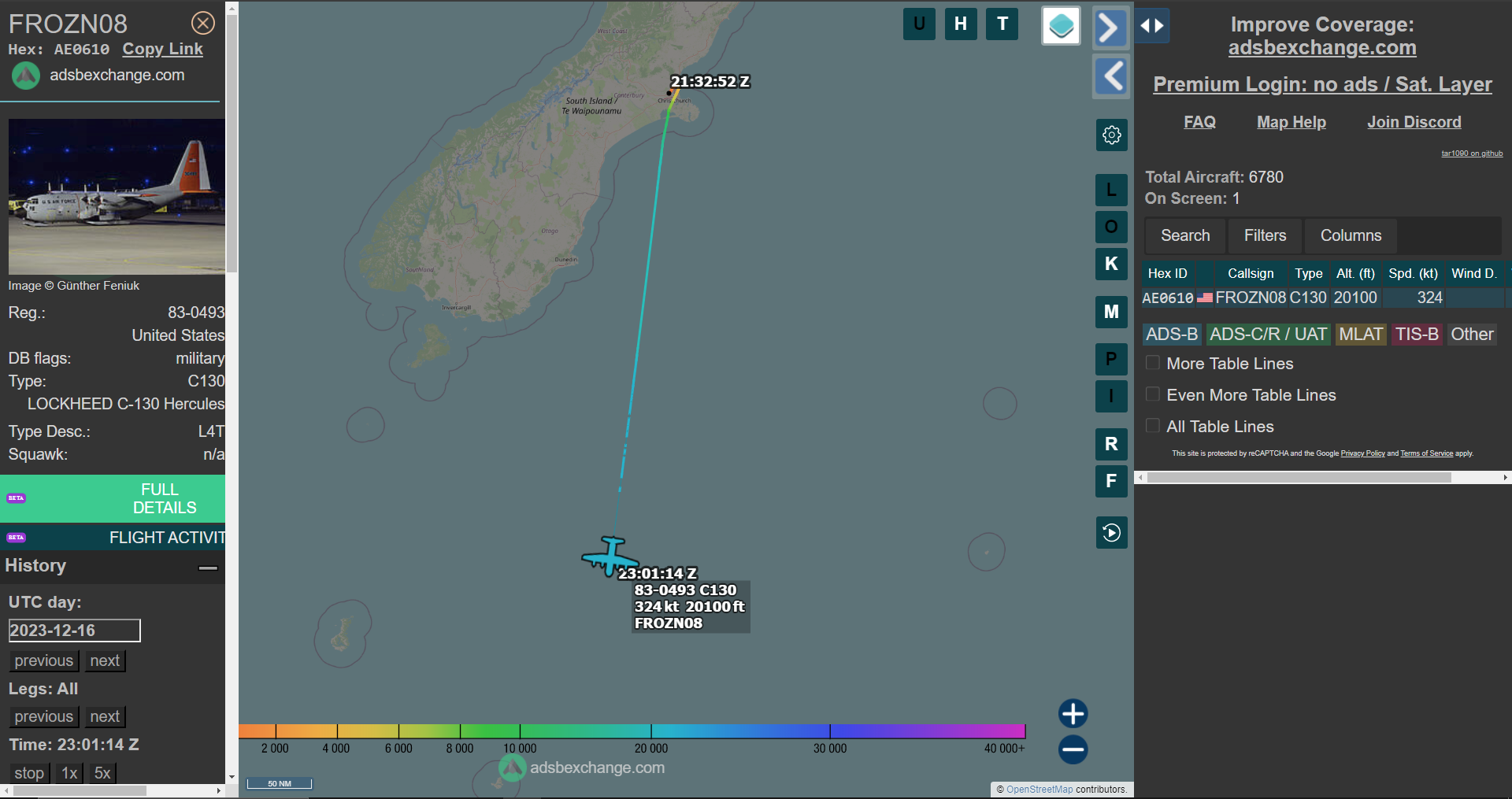This screenshot has height=799, width=1512.
Task: Click the UTC day date field
Action: coord(74,631)
